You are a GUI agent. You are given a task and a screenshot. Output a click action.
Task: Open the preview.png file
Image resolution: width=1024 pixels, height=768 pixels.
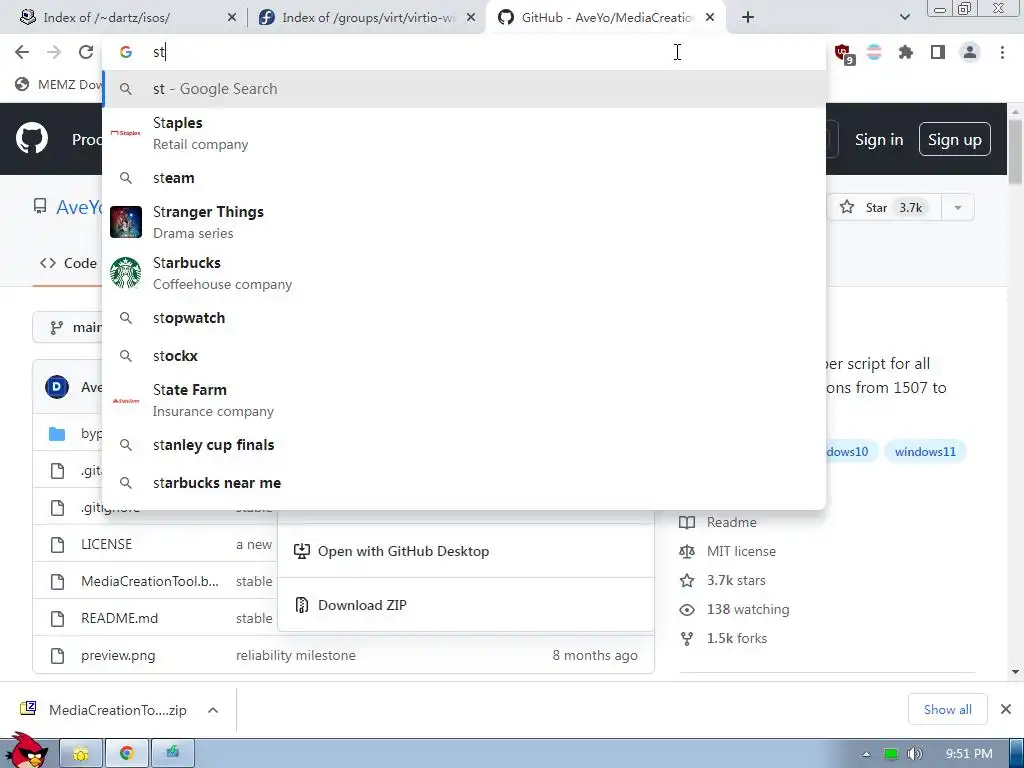tap(118, 655)
